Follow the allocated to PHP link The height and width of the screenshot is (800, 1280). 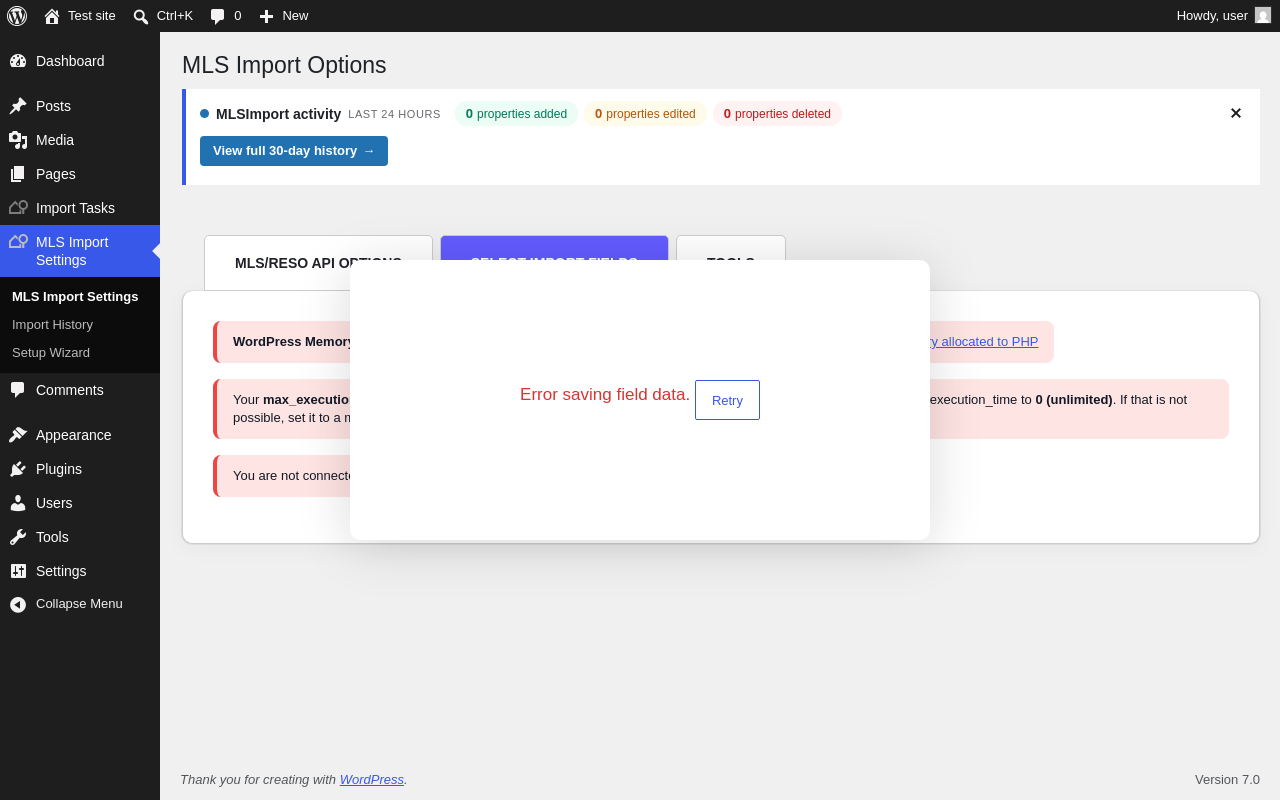point(984,342)
